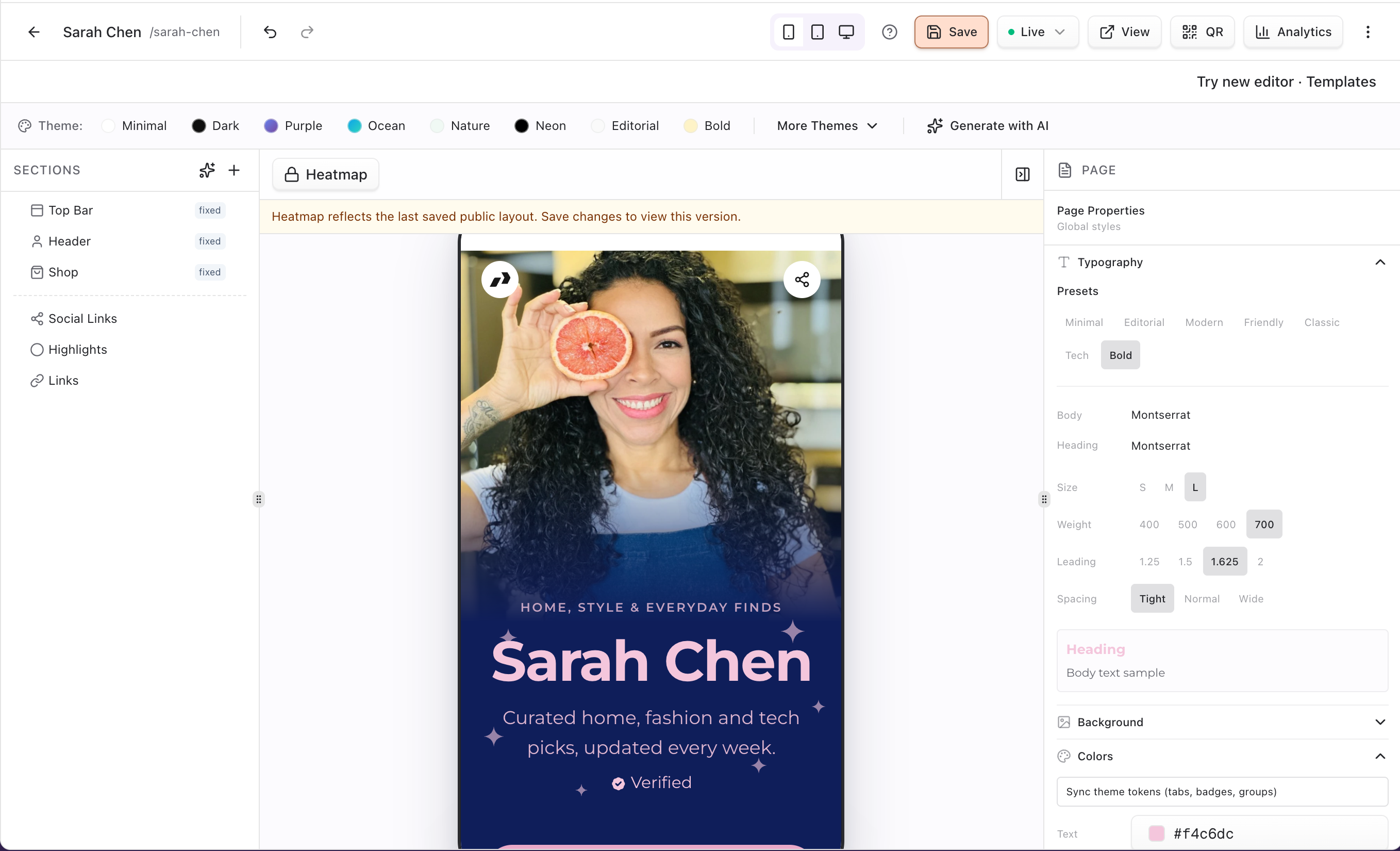Click the Top Bar section icon
1400x851 pixels.
tap(37, 210)
